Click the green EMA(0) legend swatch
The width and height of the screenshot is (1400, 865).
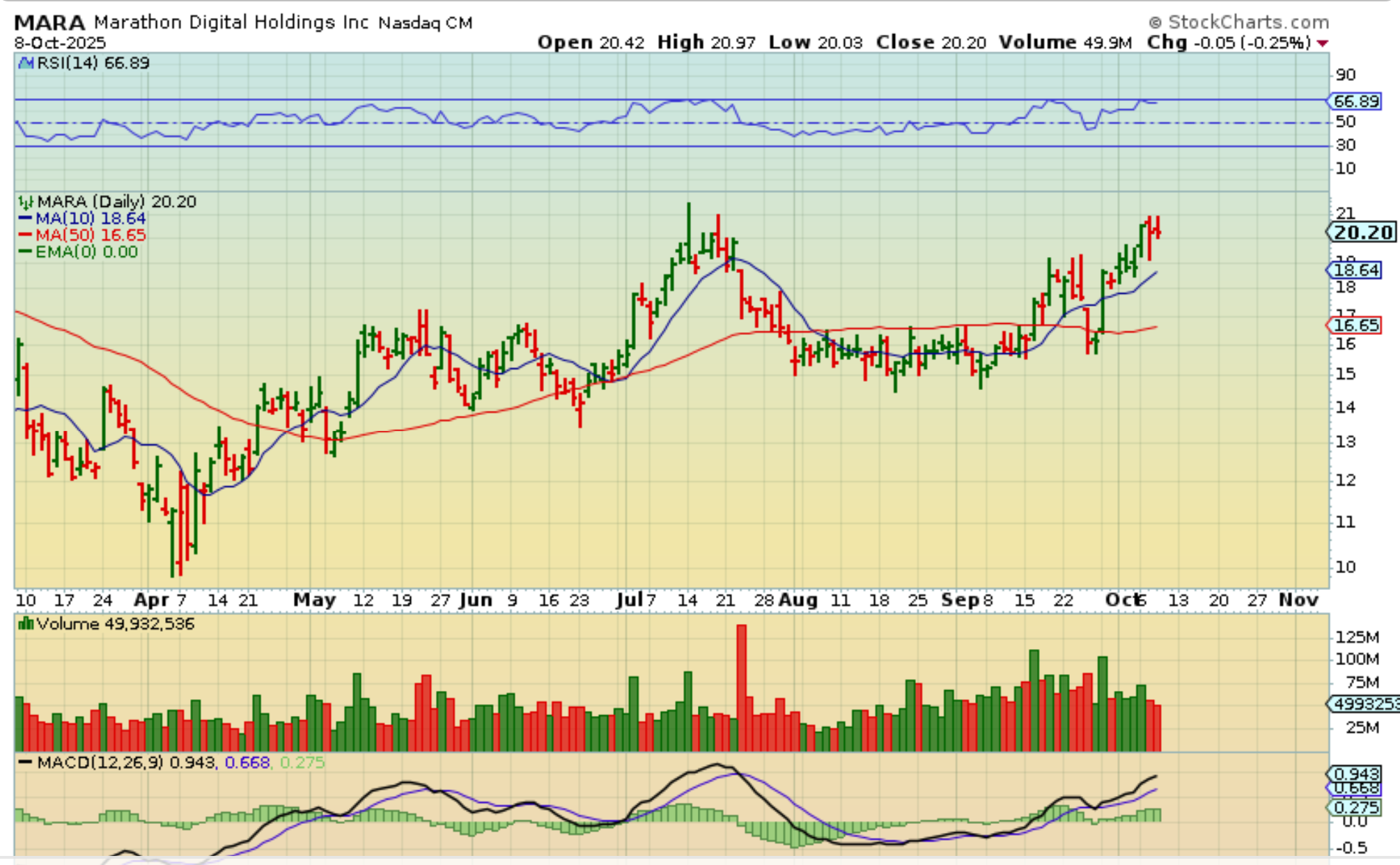(x=25, y=252)
